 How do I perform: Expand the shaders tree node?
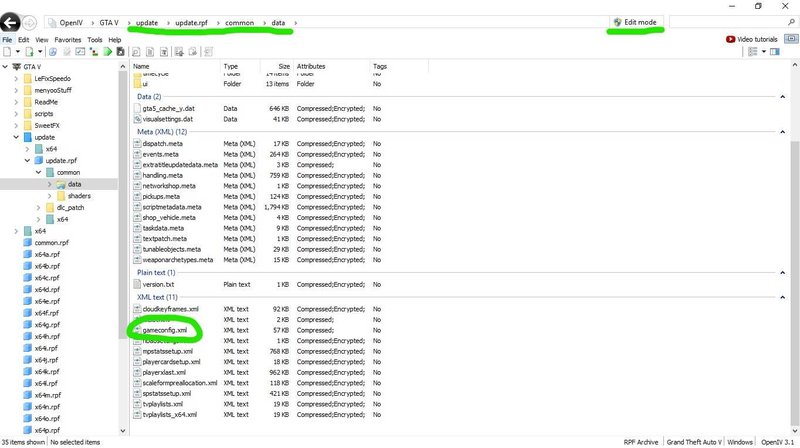click(x=49, y=196)
